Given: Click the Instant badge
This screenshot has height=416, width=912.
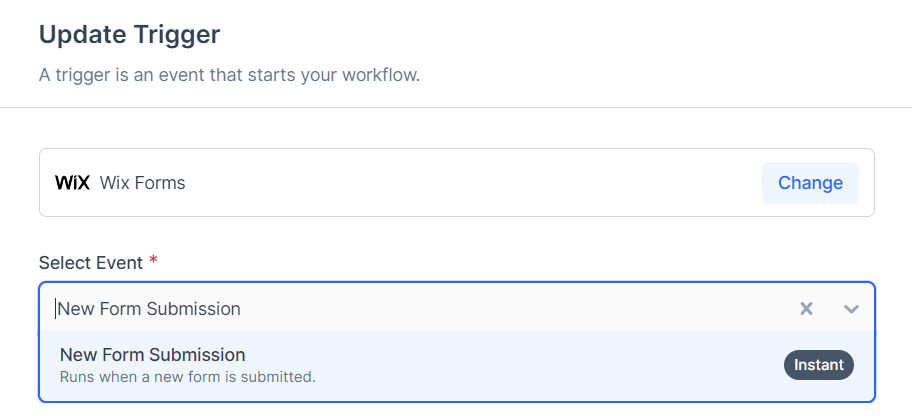Looking at the screenshot, I should [x=818, y=365].
